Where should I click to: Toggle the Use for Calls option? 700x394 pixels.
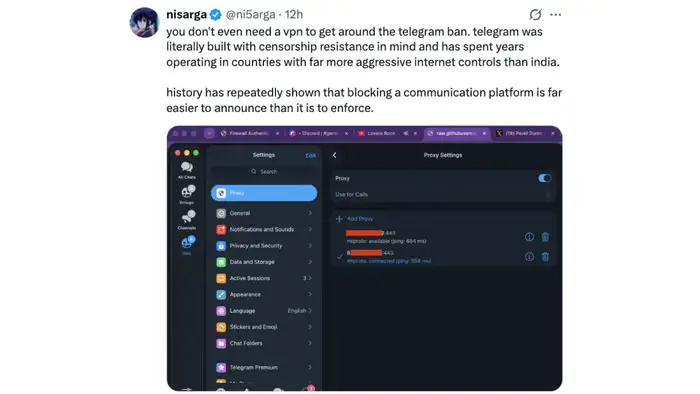pyautogui.click(x=443, y=195)
